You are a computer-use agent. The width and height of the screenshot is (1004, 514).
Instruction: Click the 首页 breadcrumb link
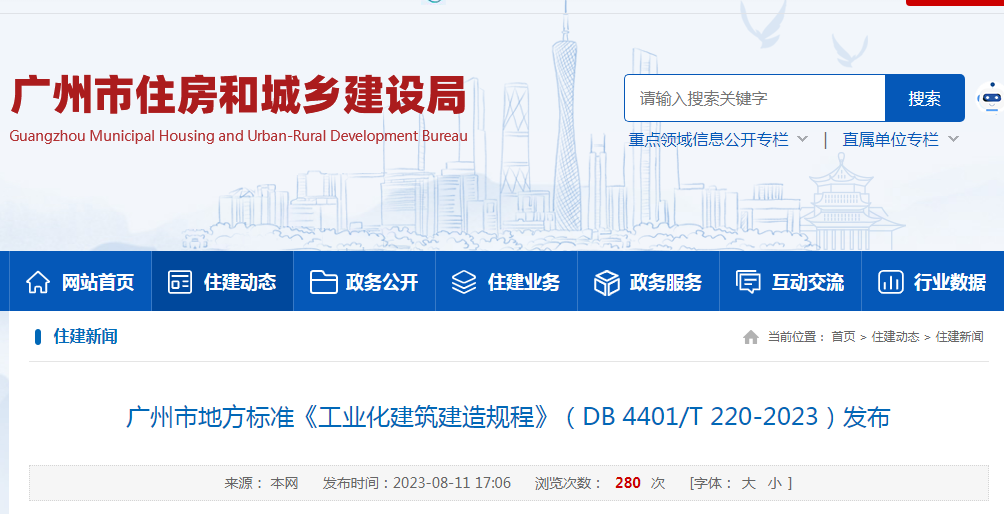click(843, 337)
